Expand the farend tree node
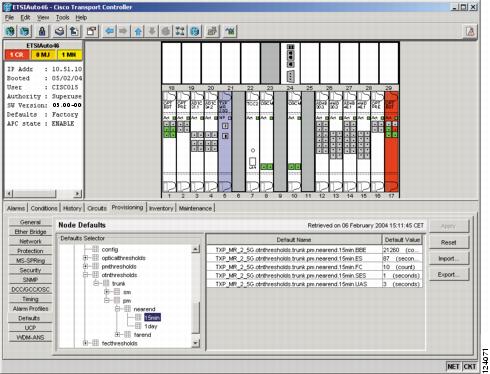Screen dimensions: 490x374 [x=117, y=335]
